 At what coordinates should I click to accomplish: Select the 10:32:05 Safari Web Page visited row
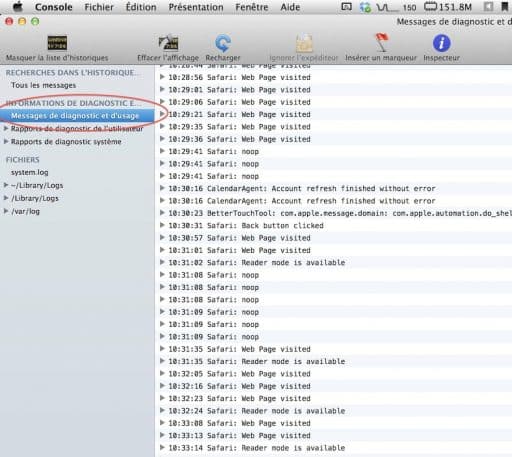(x=333, y=374)
